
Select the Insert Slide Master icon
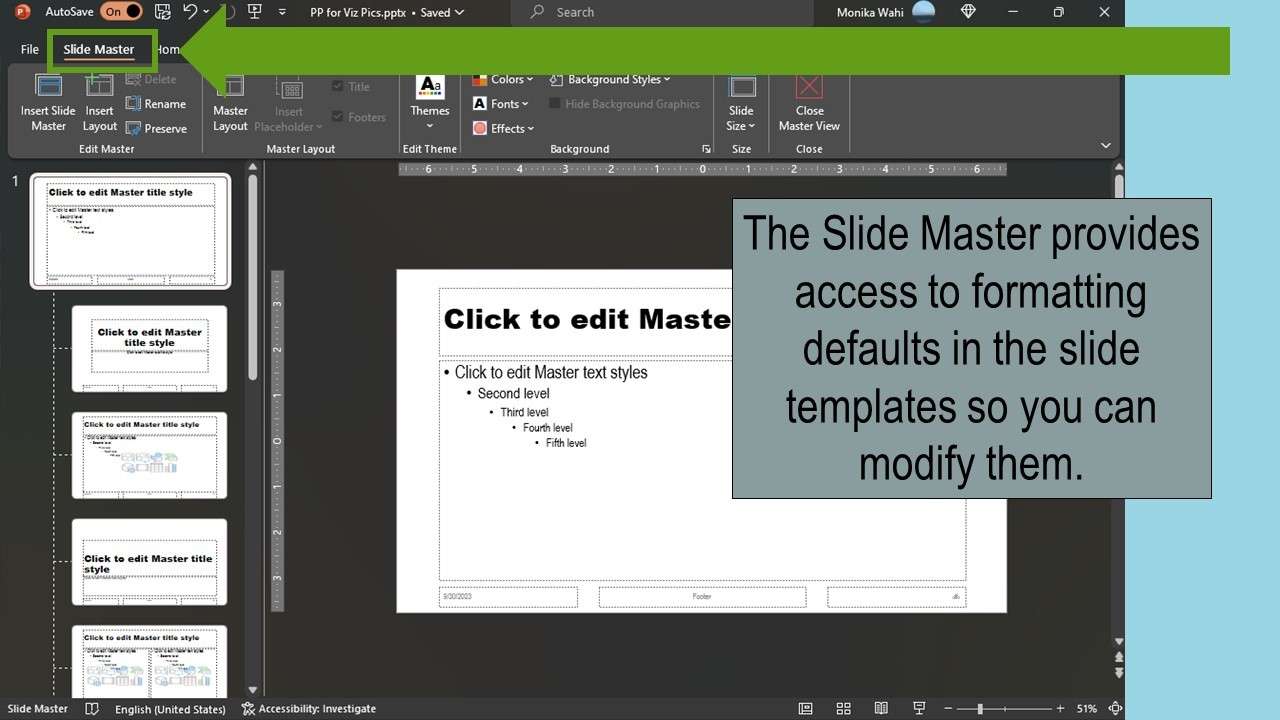(x=47, y=103)
